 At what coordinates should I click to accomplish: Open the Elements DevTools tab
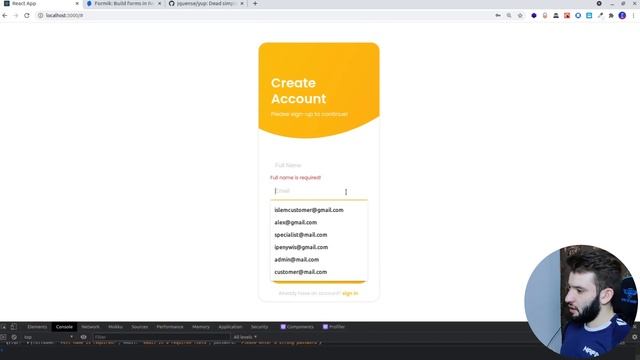37,327
